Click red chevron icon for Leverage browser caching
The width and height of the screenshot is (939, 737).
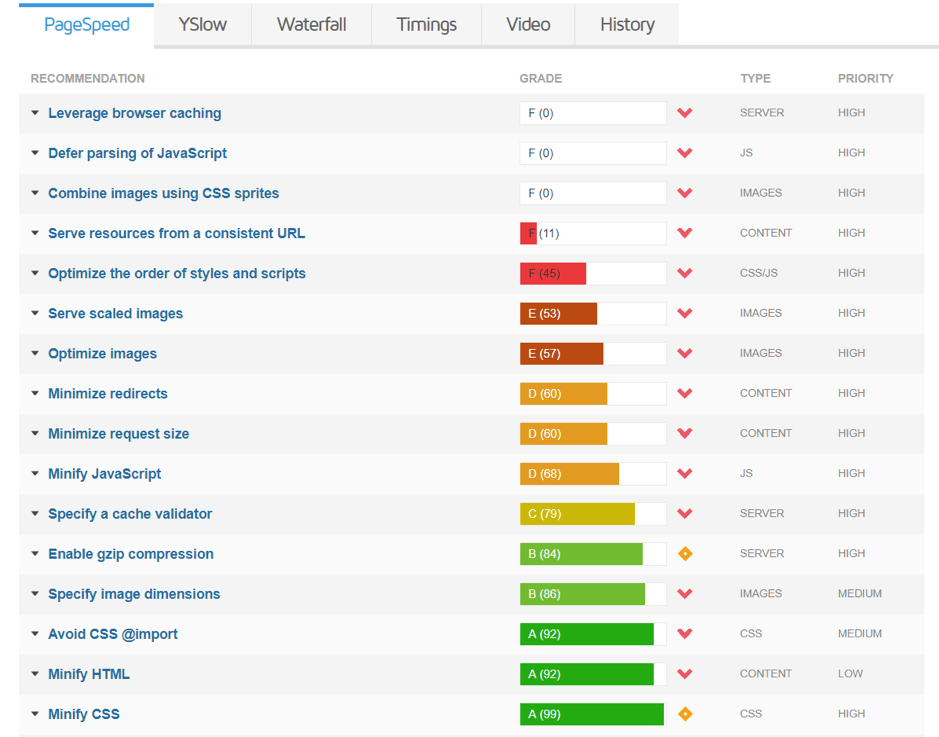[x=685, y=113]
